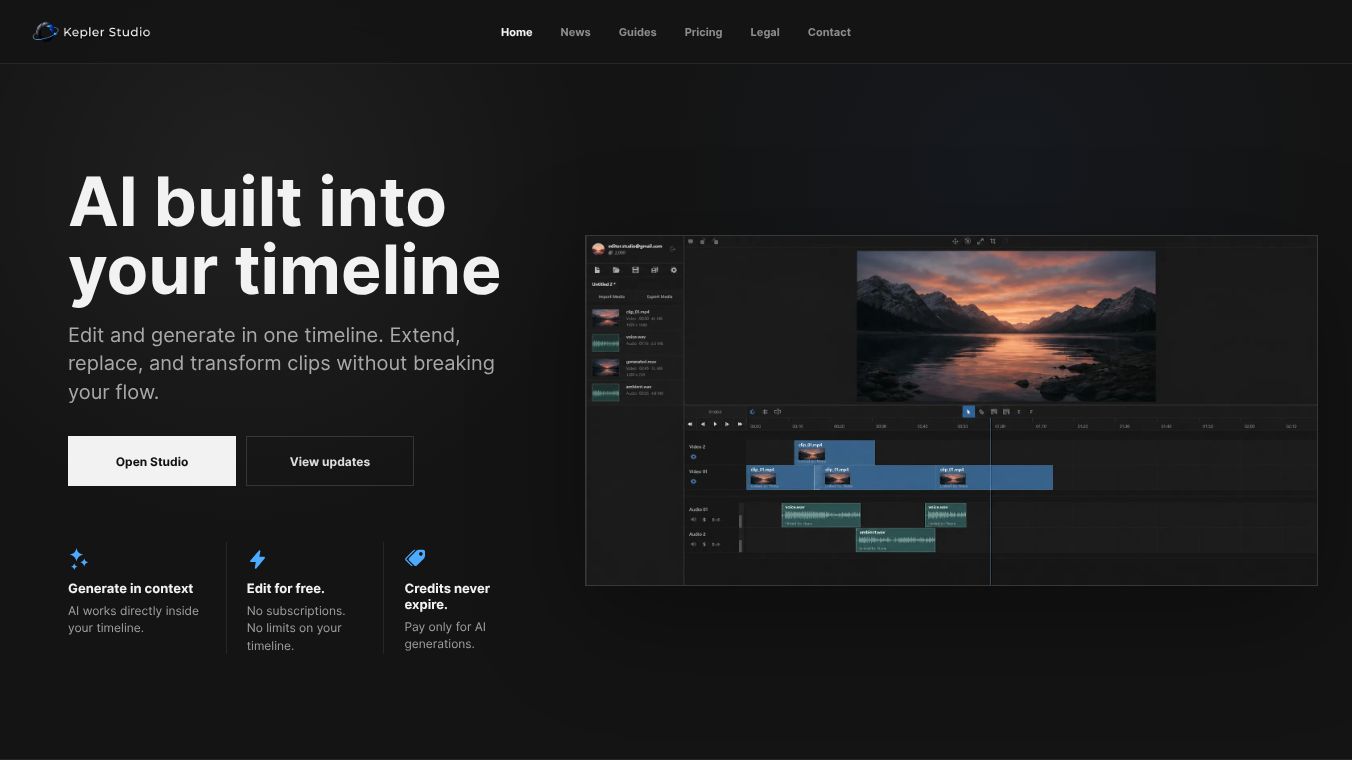Click the sunset preview image
The width and height of the screenshot is (1352, 760).
click(x=1006, y=326)
